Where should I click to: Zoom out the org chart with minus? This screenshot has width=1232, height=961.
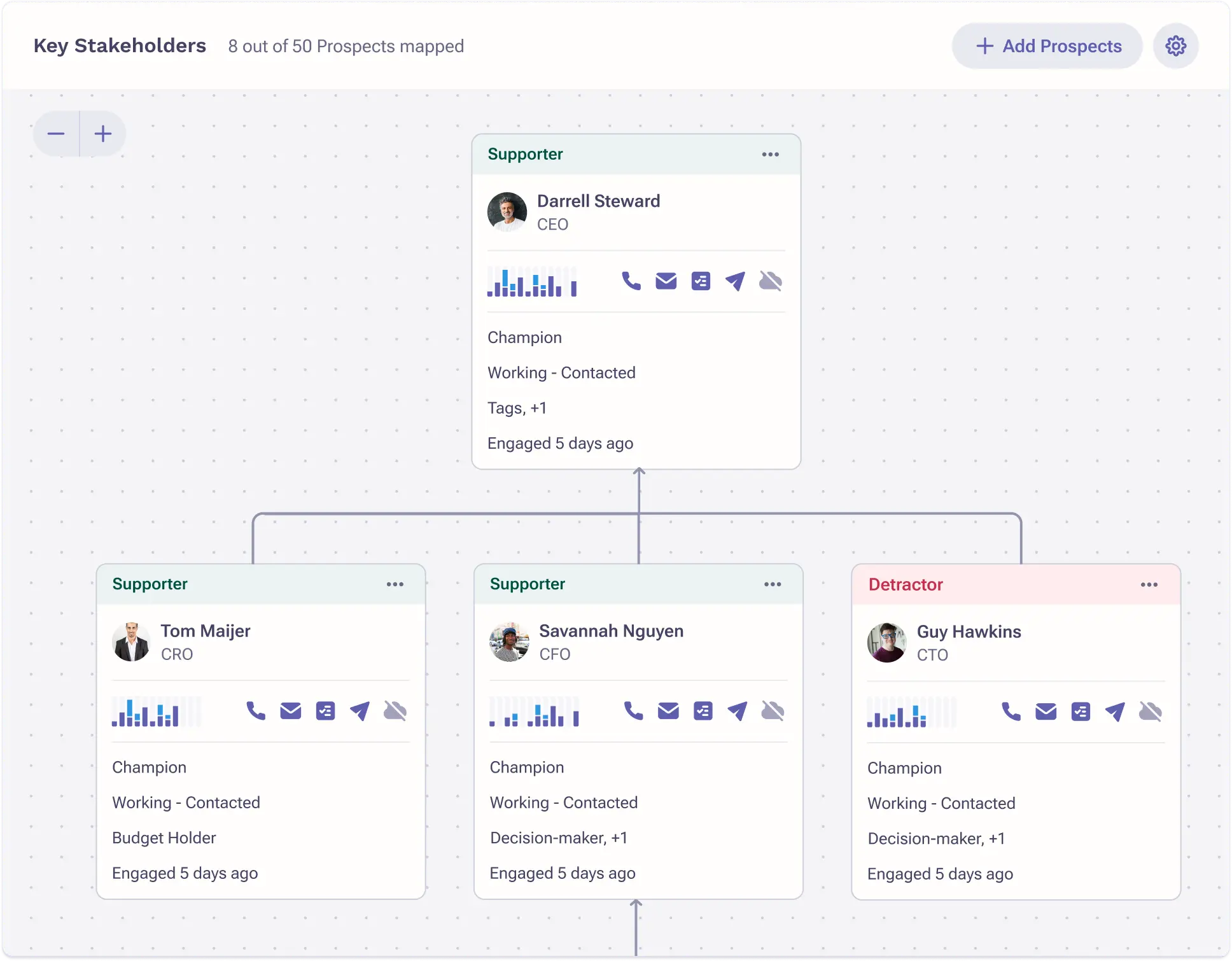pyautogui.click(x=56, y=134)
